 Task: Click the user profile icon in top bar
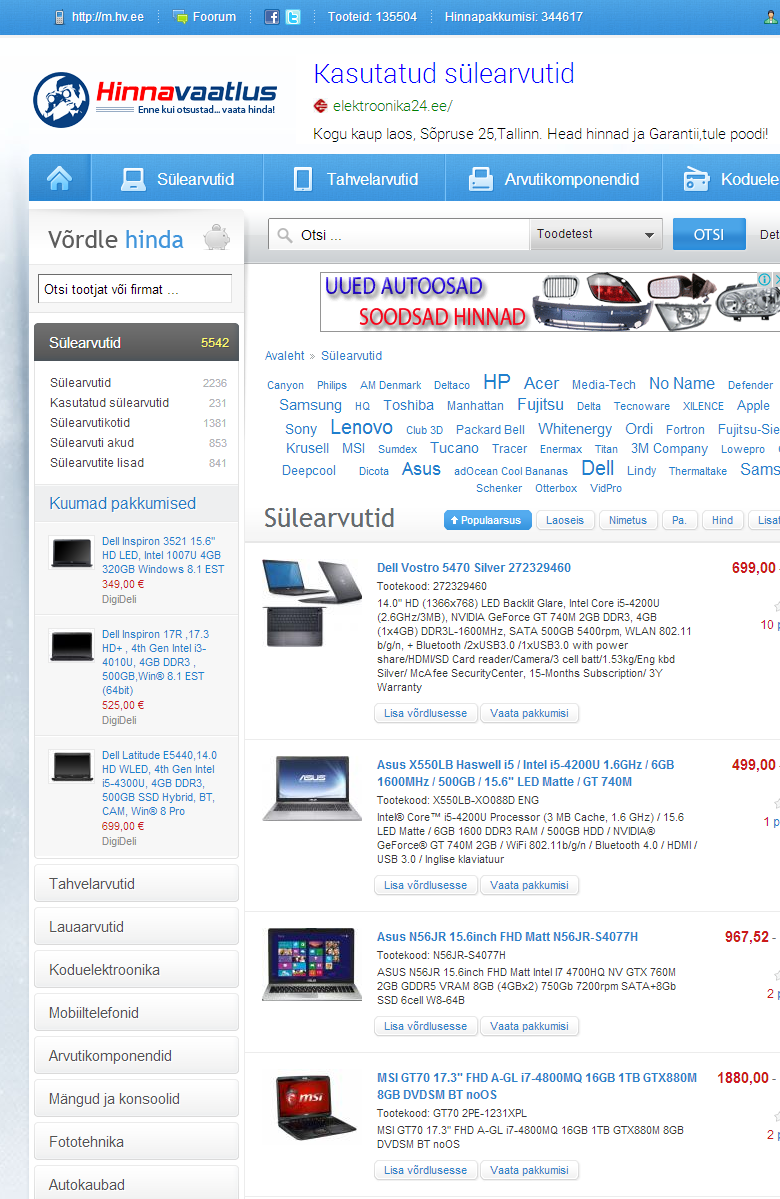771,17
